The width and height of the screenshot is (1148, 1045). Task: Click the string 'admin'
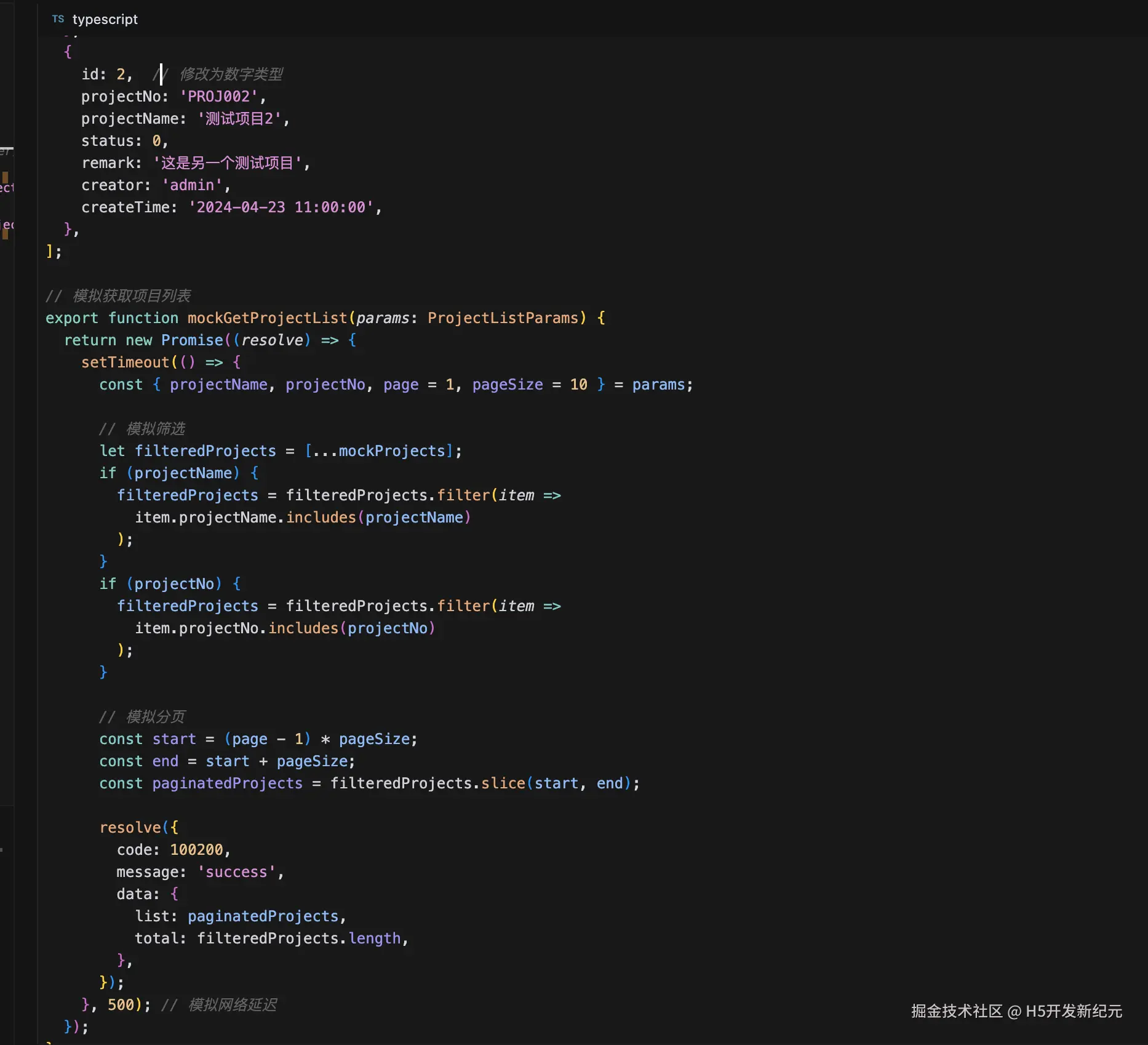click(192, 185)
